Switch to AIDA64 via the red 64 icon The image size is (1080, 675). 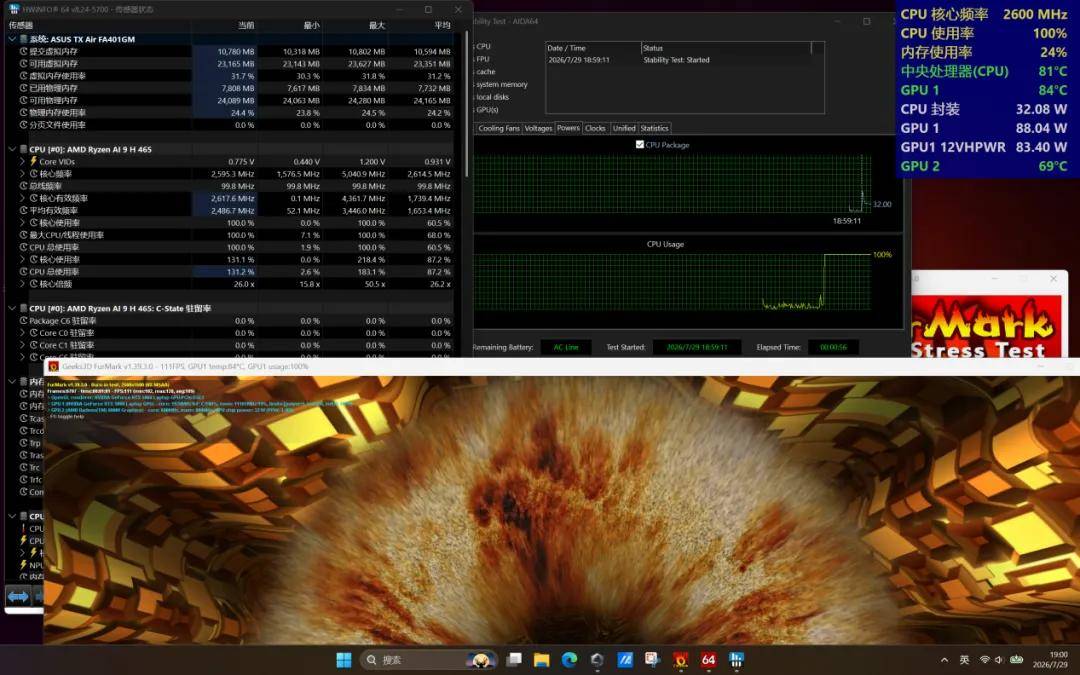click(x=708, y=660)
